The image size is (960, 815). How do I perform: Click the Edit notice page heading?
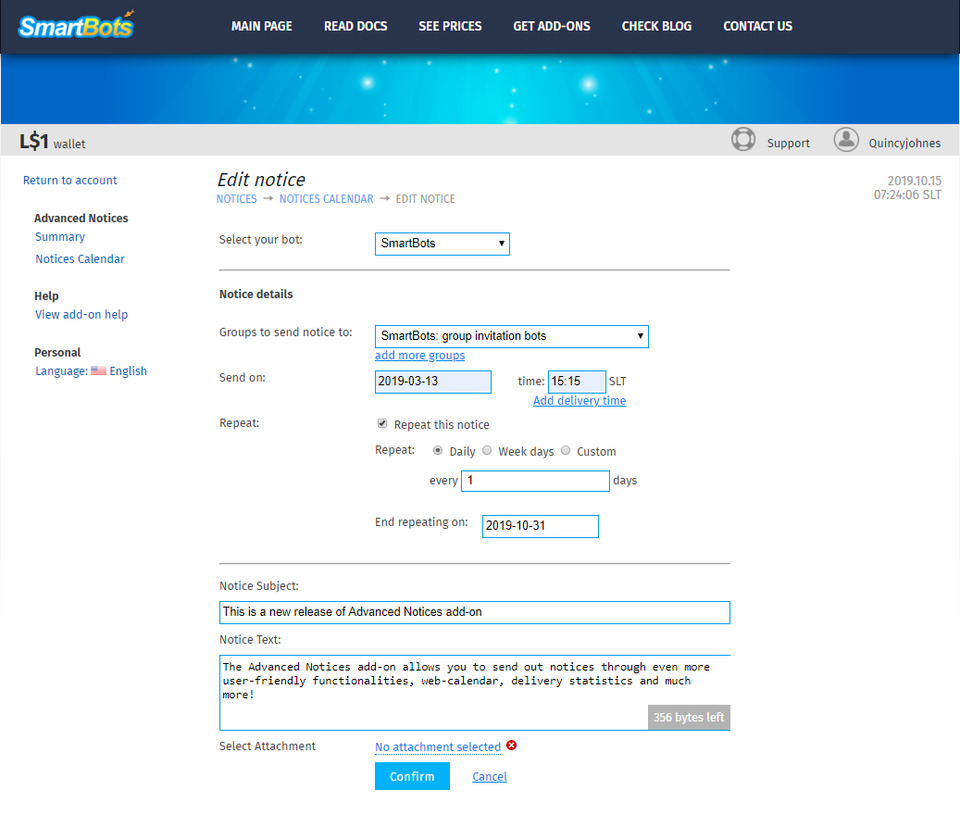click(x=261, y=179)
